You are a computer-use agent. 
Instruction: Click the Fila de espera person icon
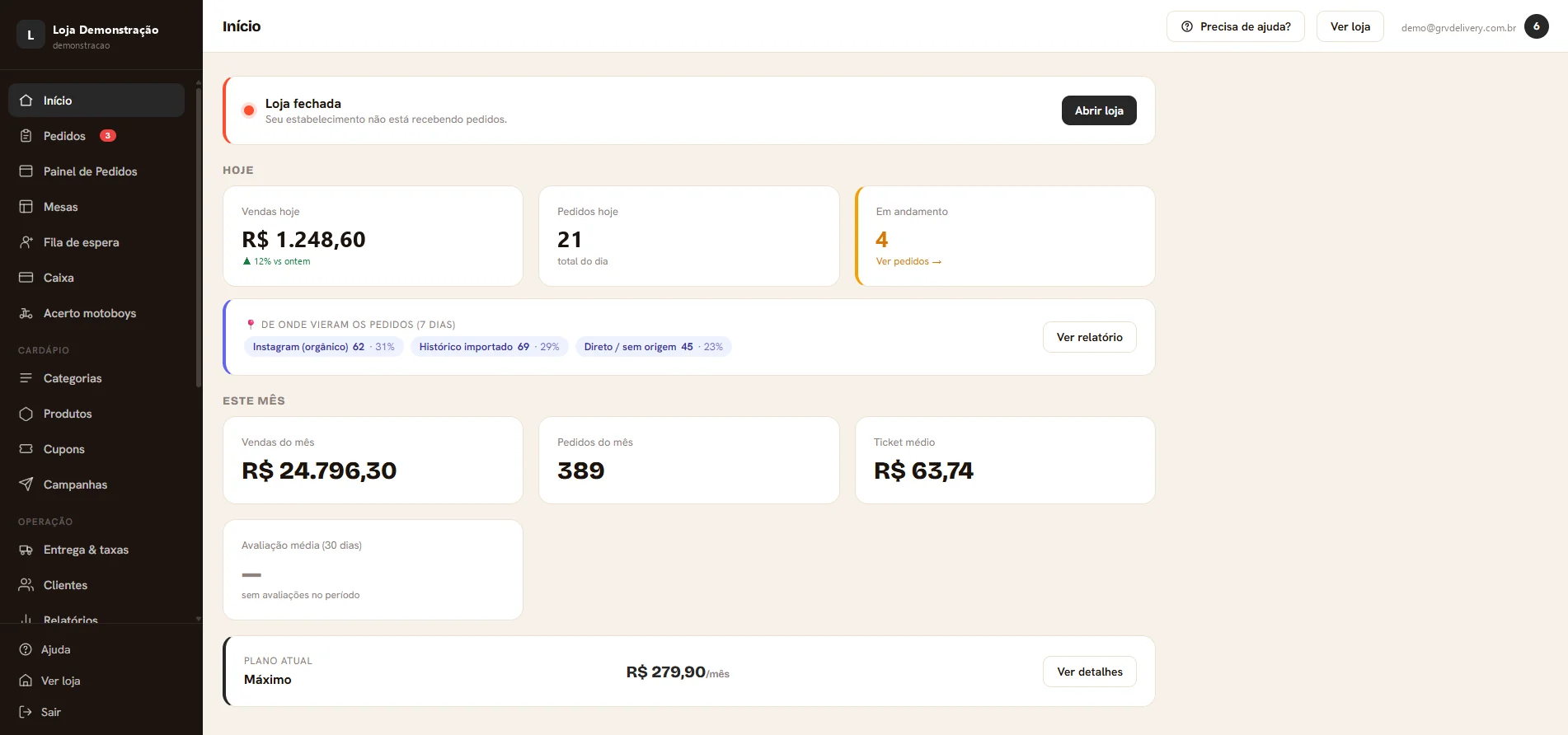[x=26, y=242]
